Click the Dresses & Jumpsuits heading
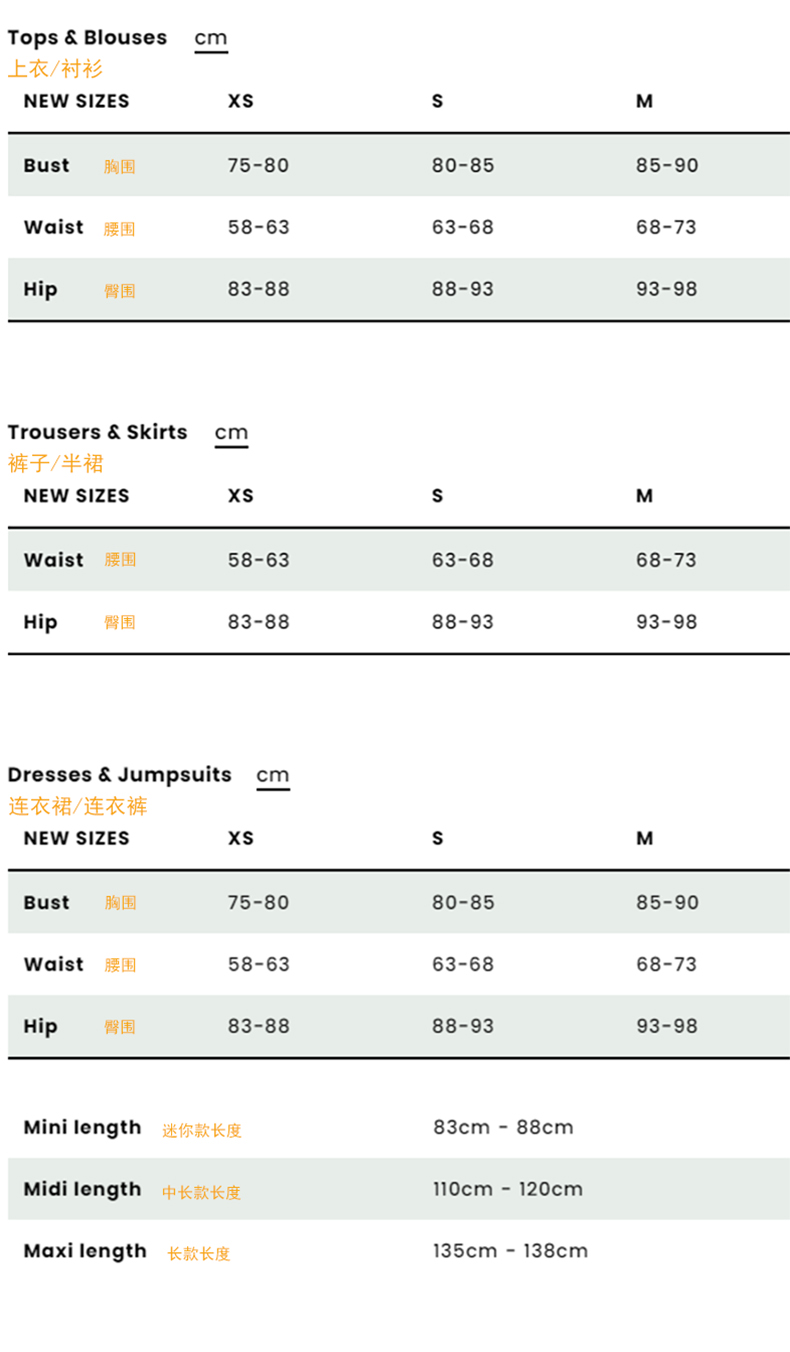Image resolution: width=790 pixels, height=1352 pixels. (119, 775)
